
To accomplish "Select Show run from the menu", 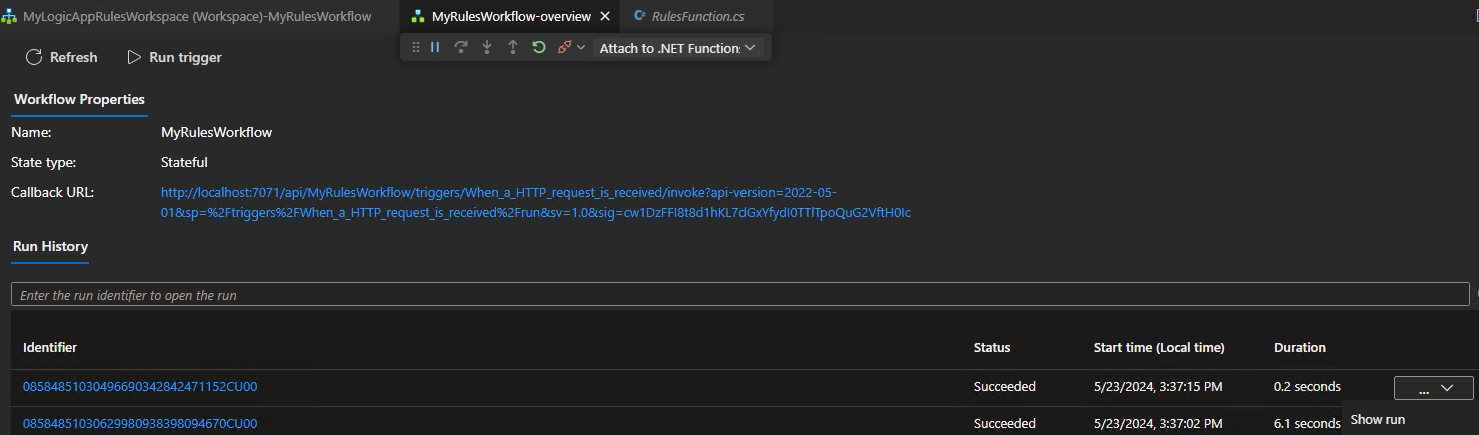I will (x=1378, y=419).
